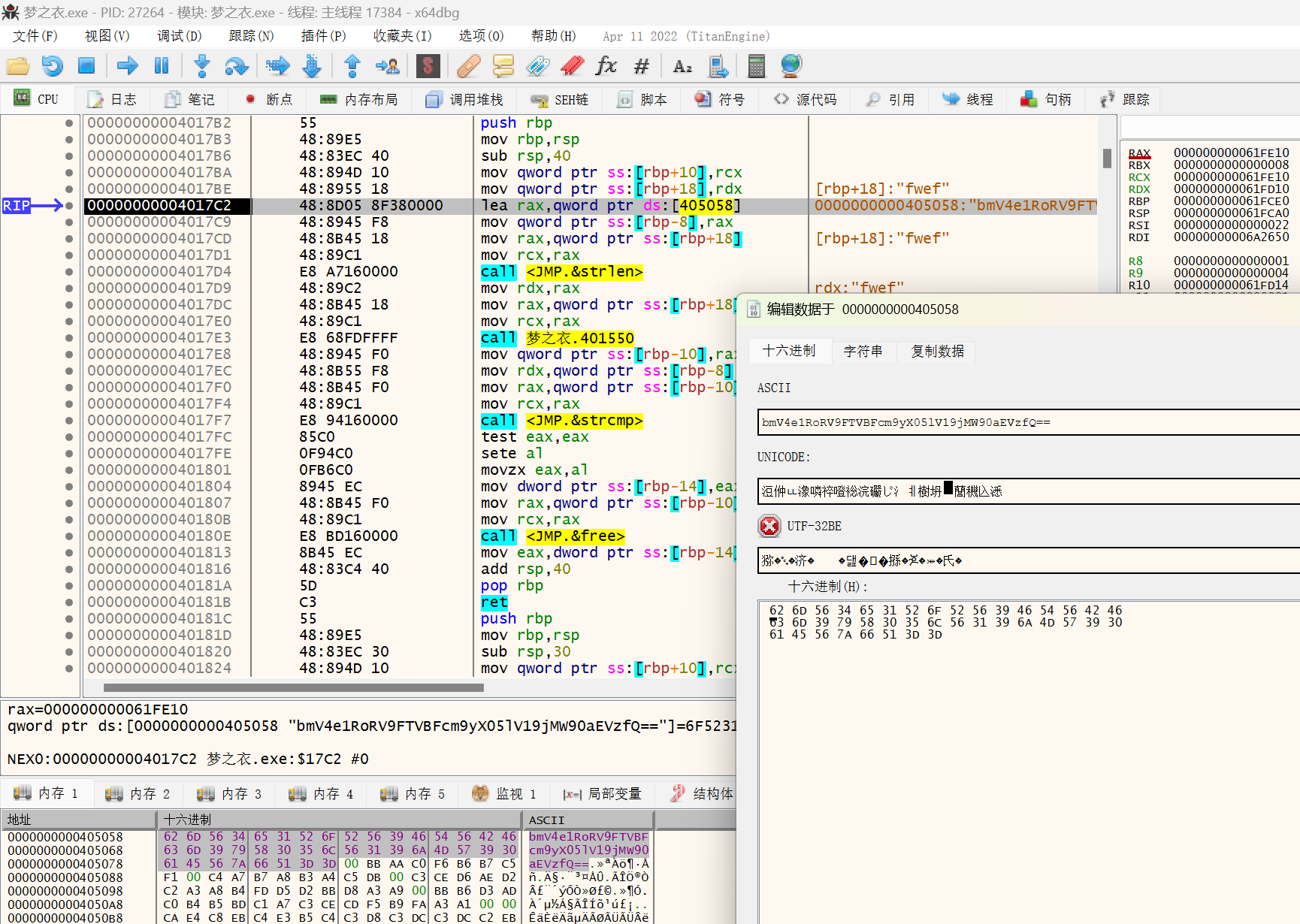1300x924 pixels.
Task: Pause execution with the pause icon
Action: point(162,66)
